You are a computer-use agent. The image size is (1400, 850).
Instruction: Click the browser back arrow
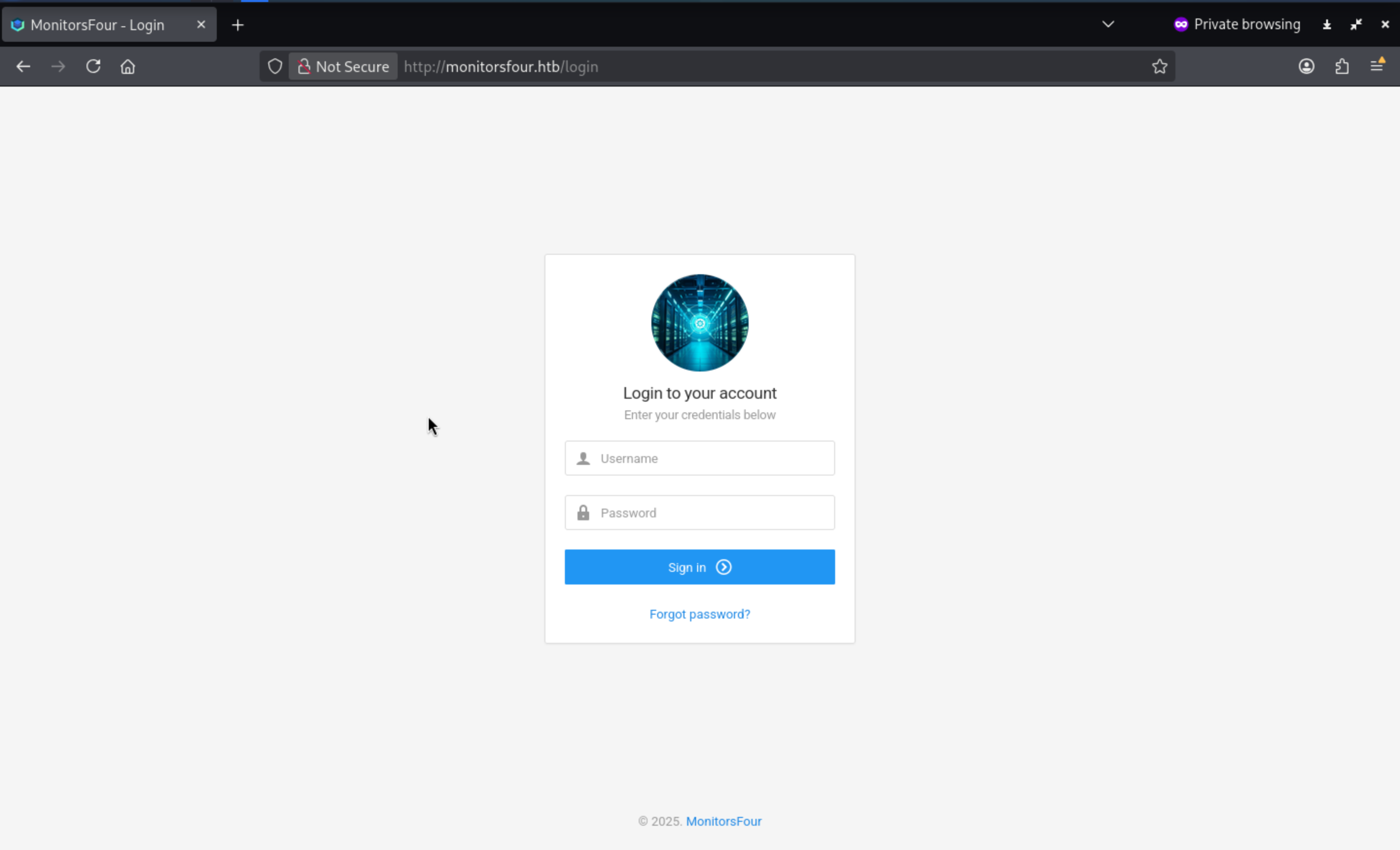pos(23,67)
